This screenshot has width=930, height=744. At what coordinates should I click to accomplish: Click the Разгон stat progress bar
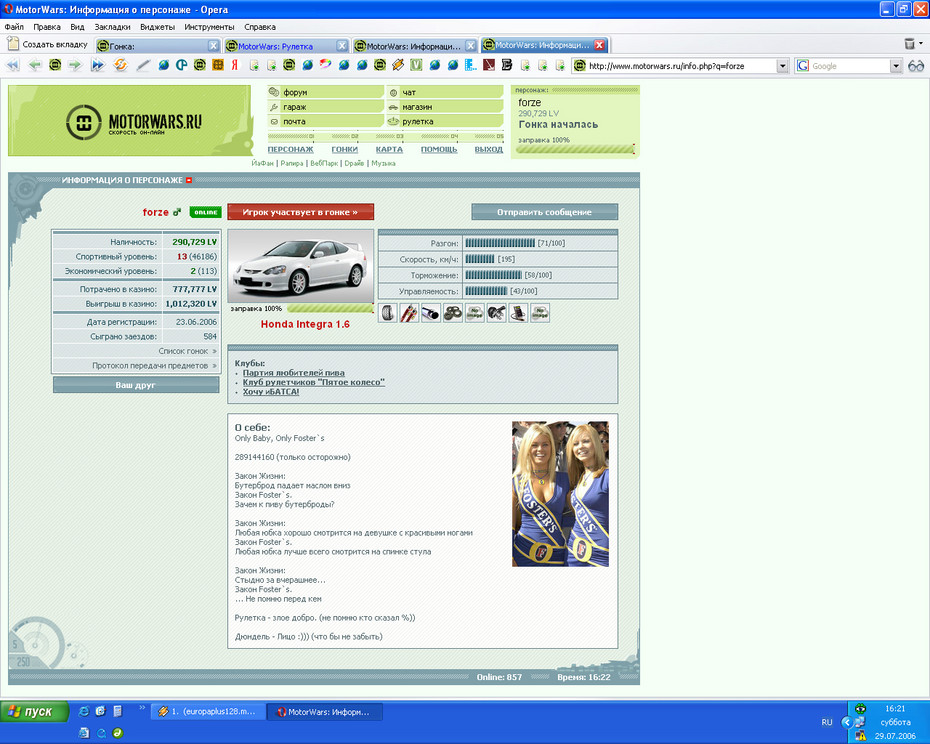click(500, 243)
